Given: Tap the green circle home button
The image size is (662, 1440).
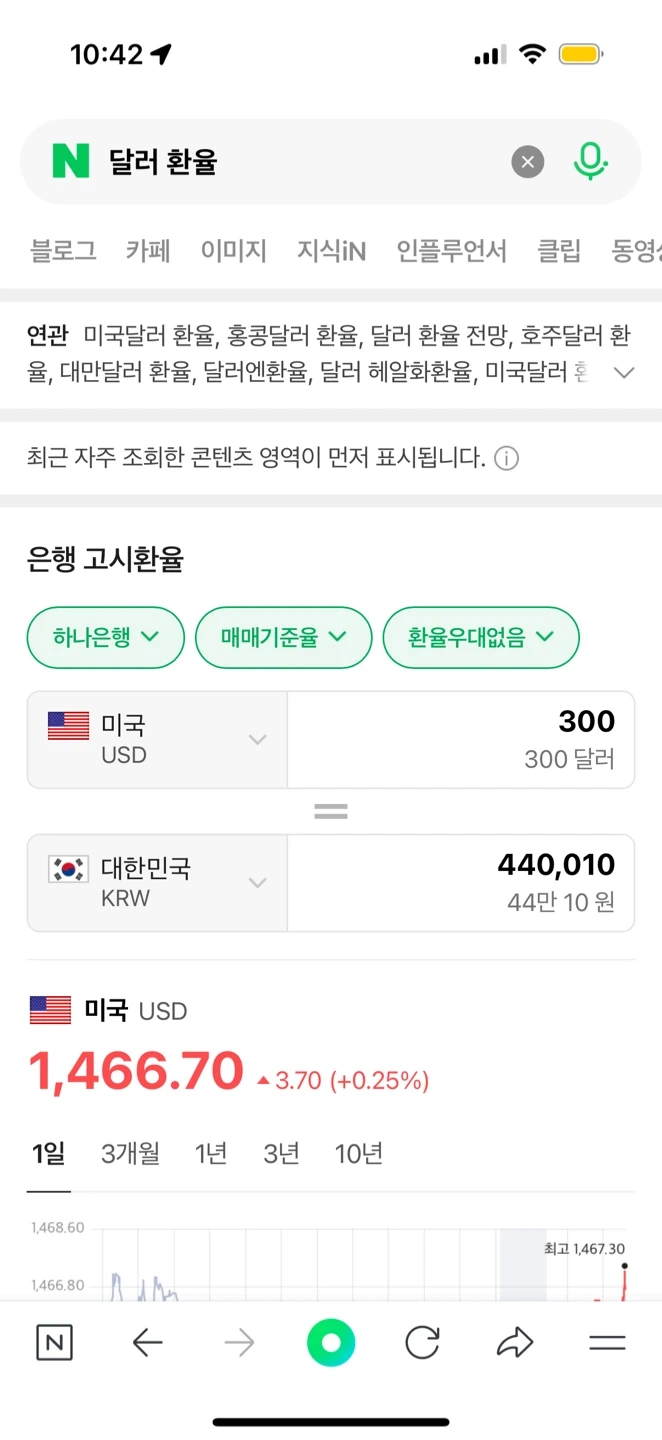Looking at the screenshot, I should (x=331, y=1343).
